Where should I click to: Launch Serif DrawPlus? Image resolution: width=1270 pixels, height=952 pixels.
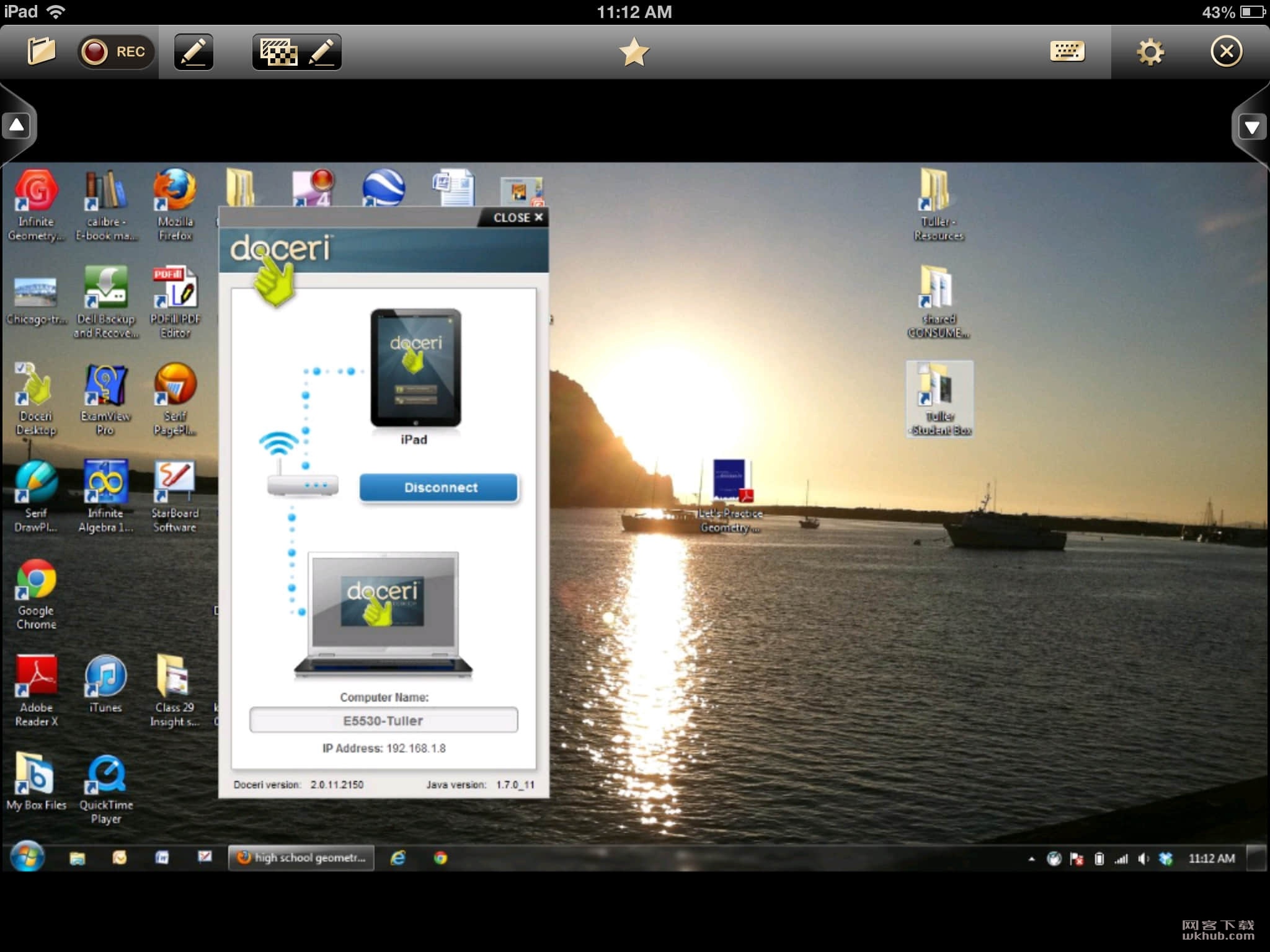(36, 497)
